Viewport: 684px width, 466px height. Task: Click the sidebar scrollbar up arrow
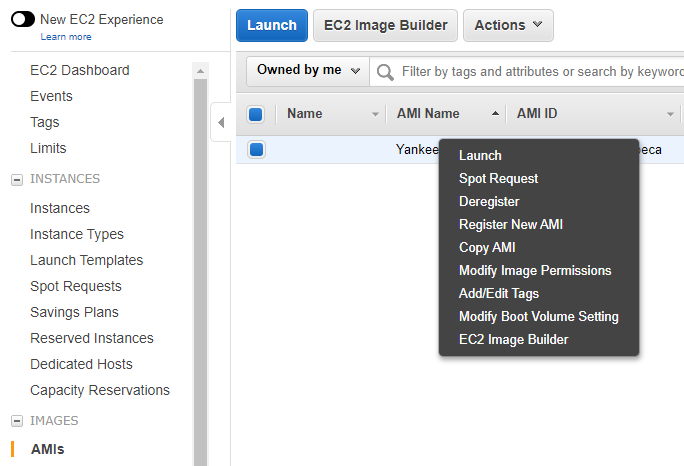point(201,71)
